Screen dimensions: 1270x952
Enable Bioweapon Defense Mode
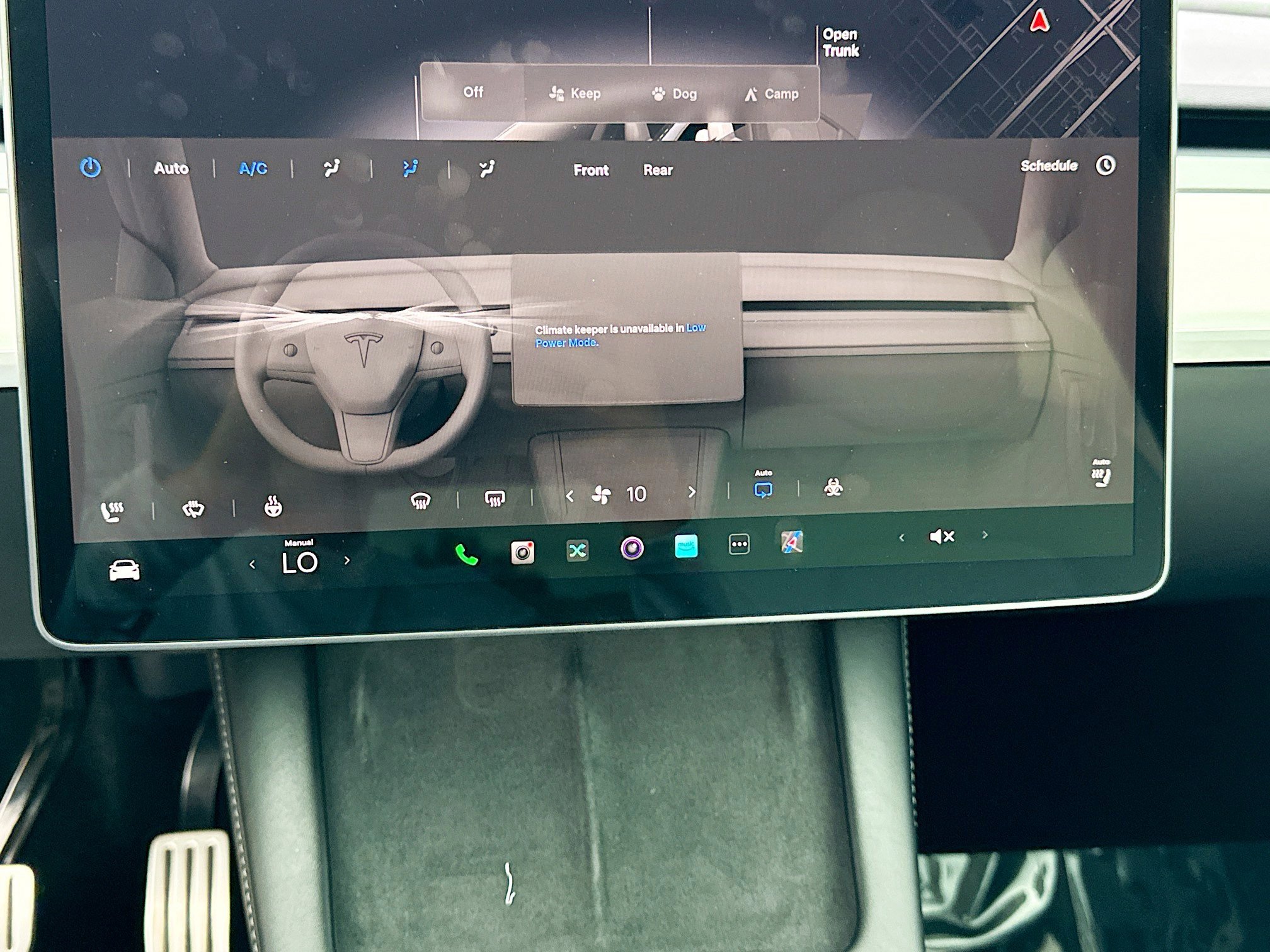coord(833,486)
